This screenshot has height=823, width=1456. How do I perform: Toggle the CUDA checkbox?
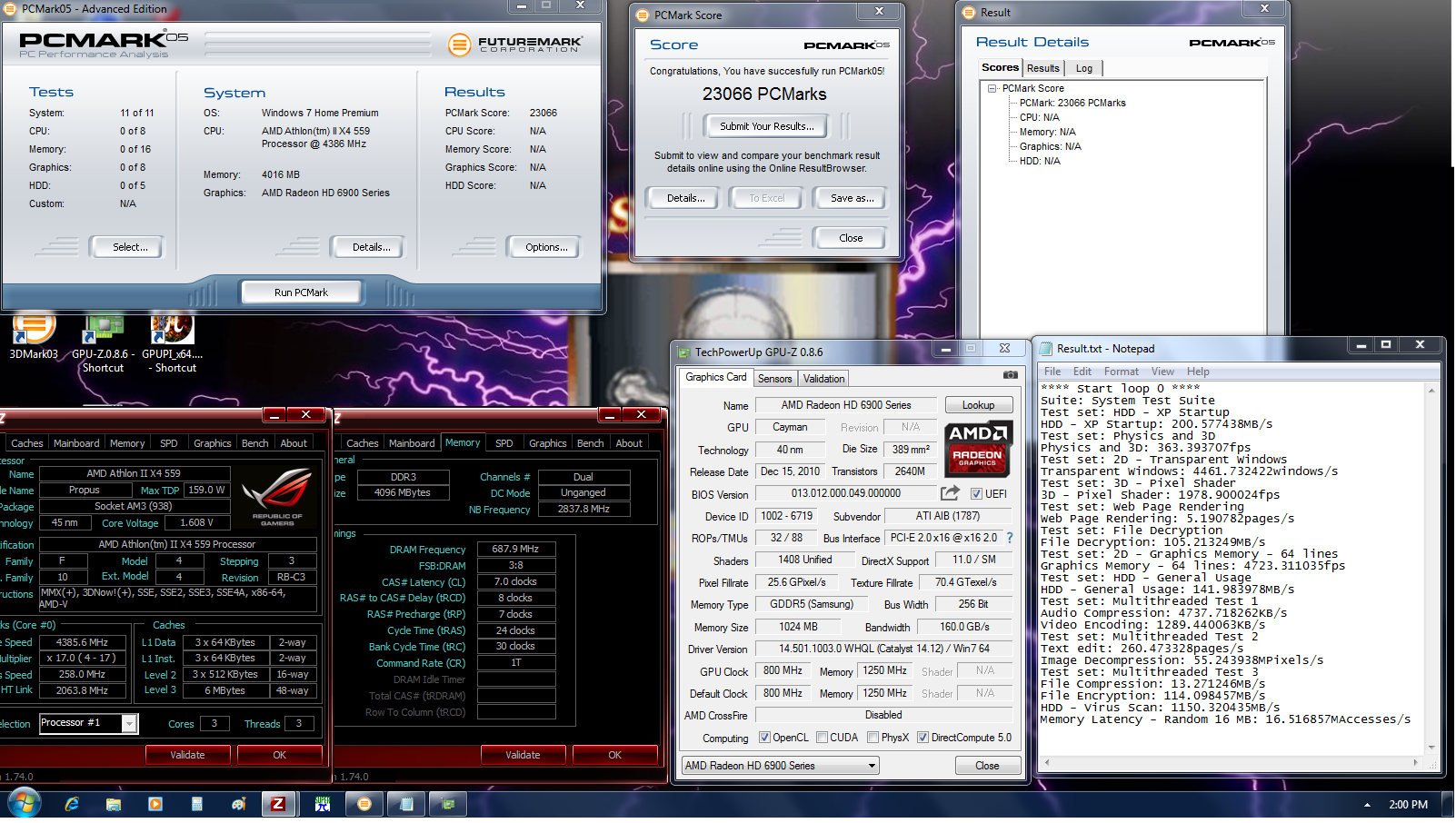click(x=822, y=738)
